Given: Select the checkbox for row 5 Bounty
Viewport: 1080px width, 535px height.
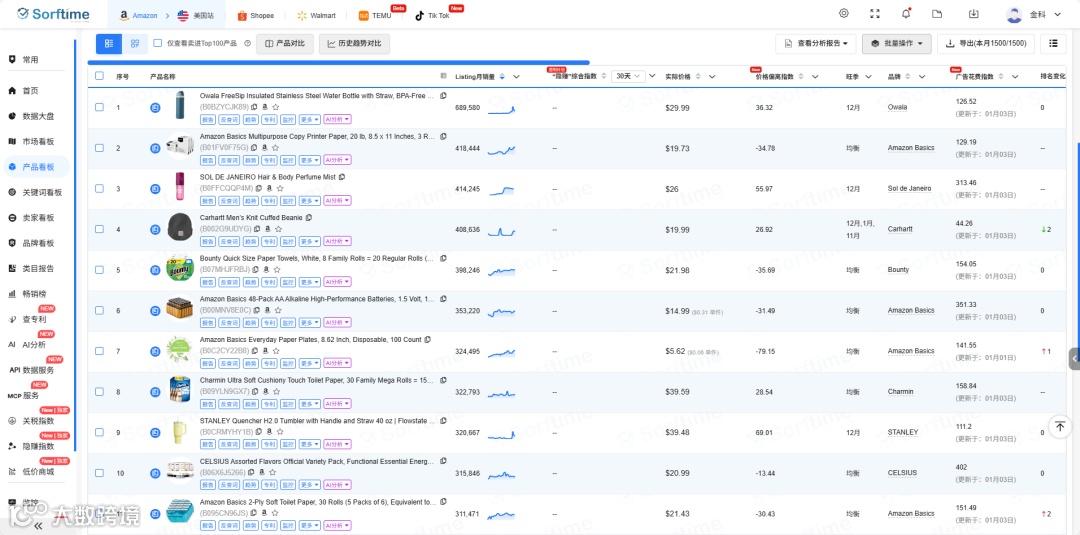Looking at the screenshot, I should (99, 270).
